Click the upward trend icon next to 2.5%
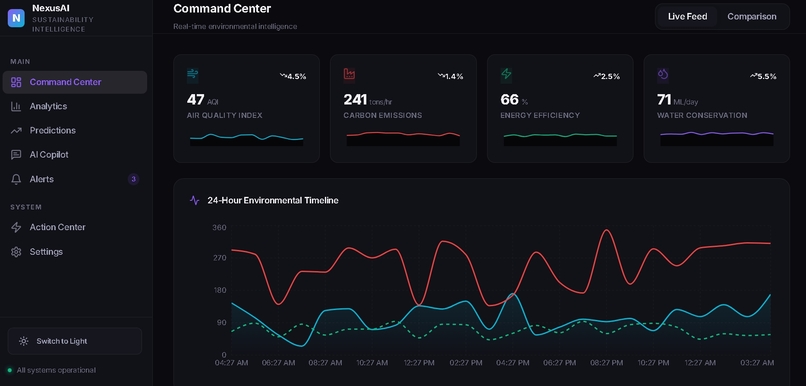Image resolution: width=806 pixels, height=386 pixels. pyautogui.click(x=597, y=76)
